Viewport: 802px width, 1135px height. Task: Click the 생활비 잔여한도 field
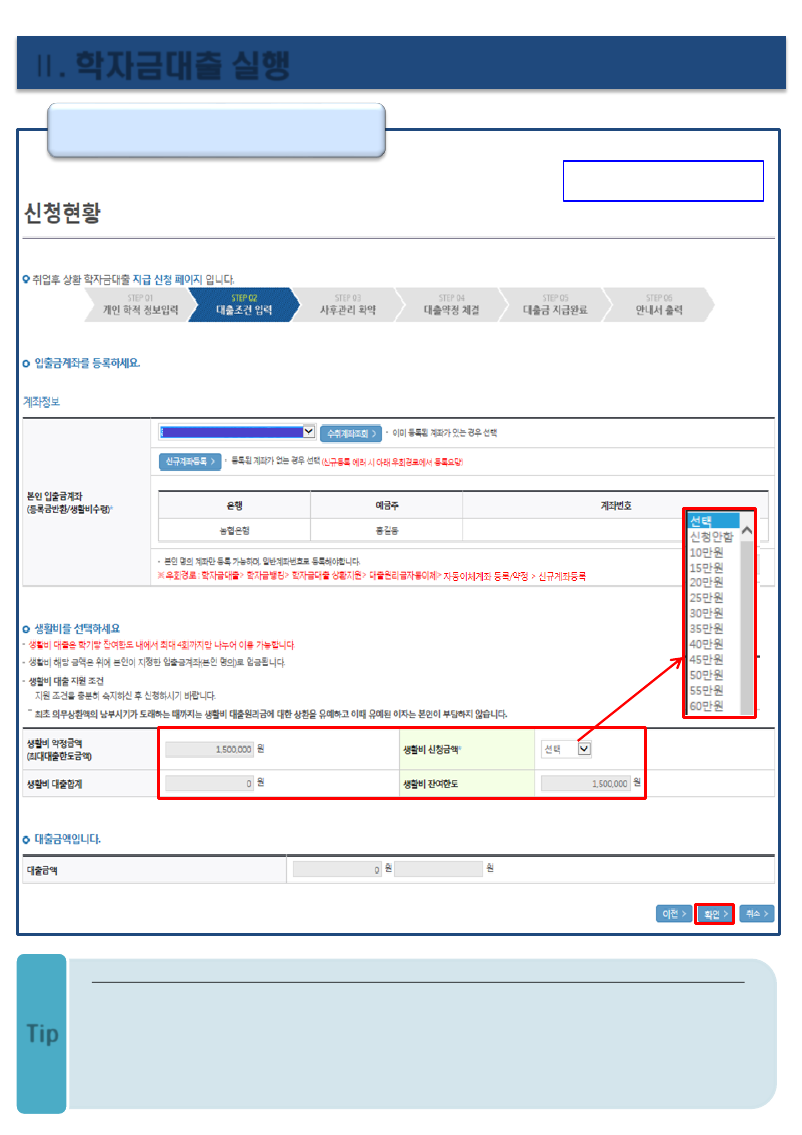tap(586, 783)
